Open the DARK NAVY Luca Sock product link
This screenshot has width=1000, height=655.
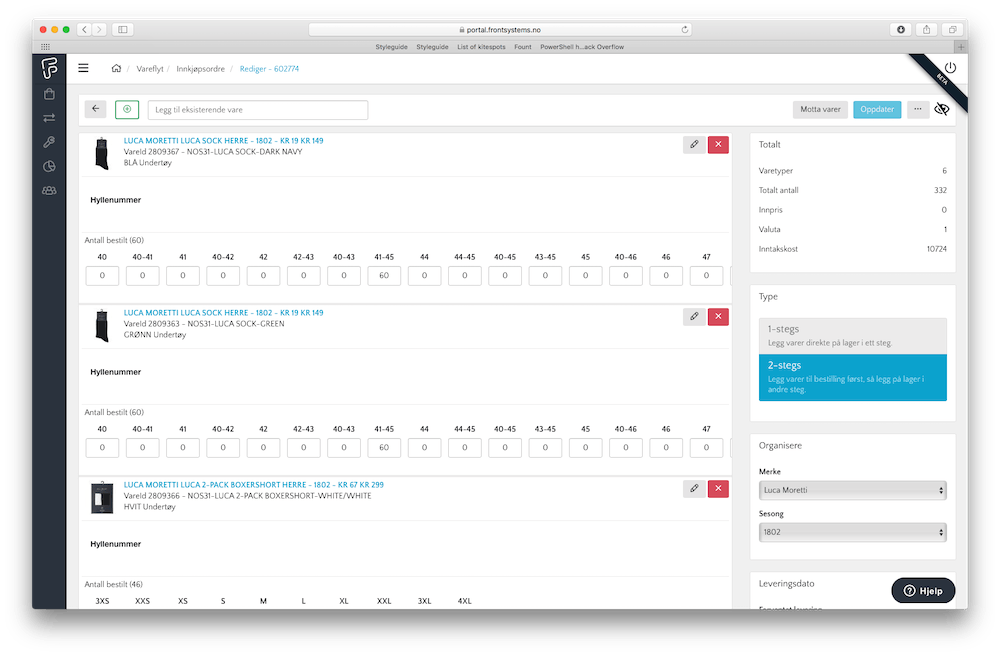(223, 141)
